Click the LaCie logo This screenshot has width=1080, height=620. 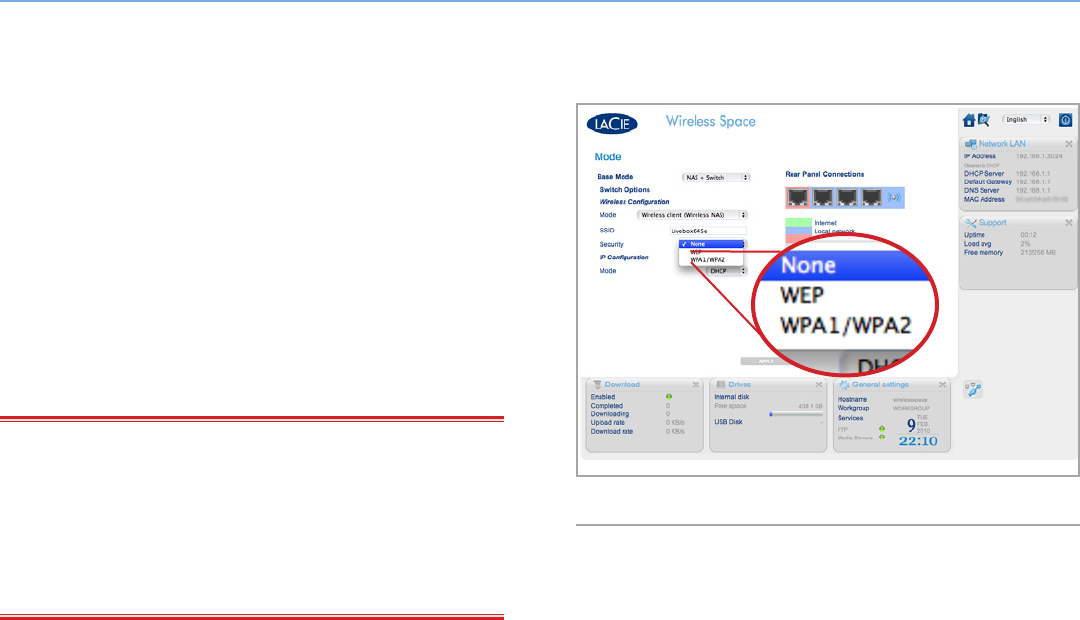click(612, 124)
